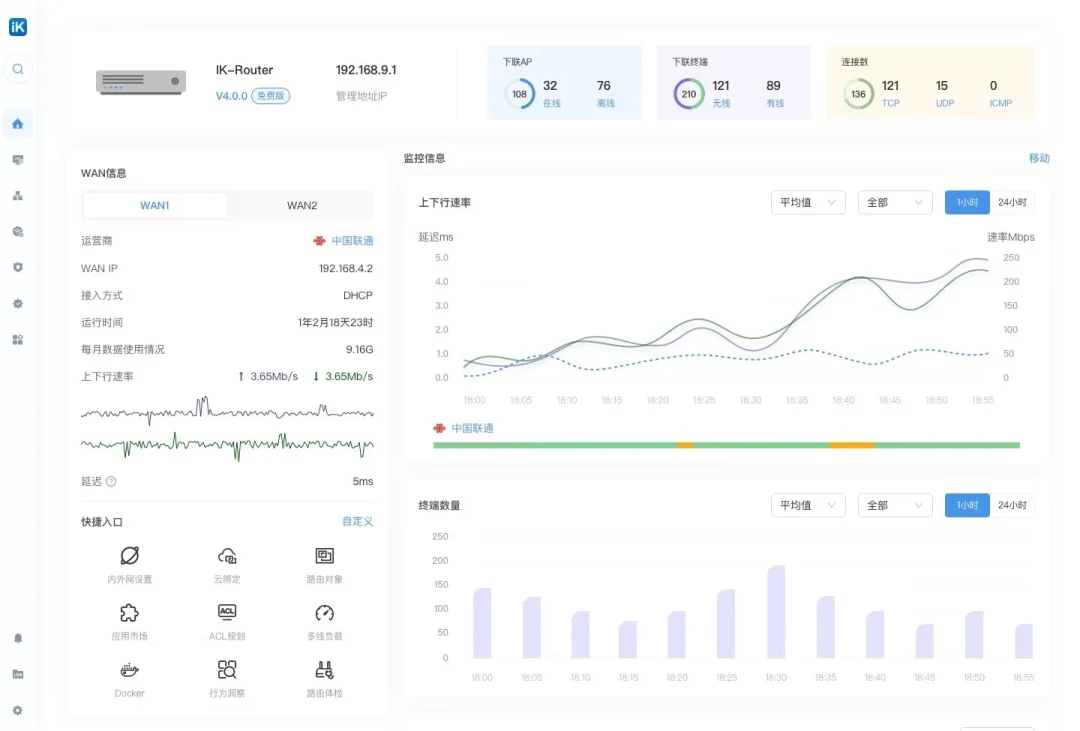The width and height of the screenshot is (1080, 731).
Task: Click the 5ms latency value
Action: (363, 482)
